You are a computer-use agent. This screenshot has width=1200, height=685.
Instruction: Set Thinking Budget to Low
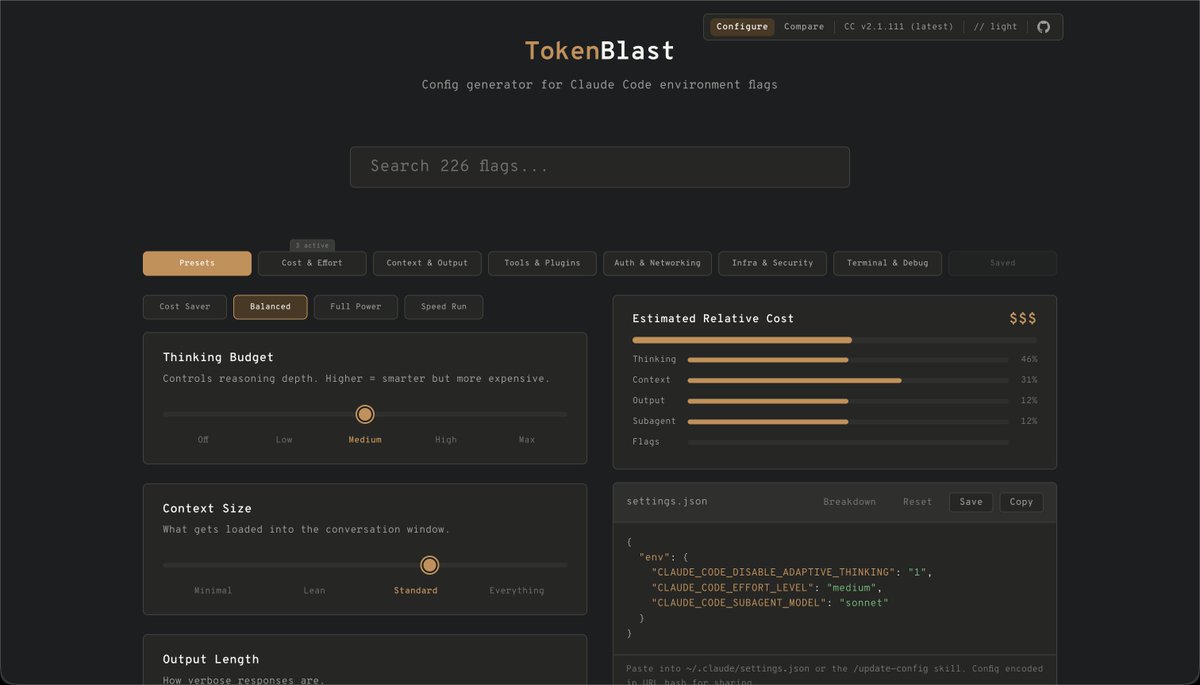click(284, 440)
